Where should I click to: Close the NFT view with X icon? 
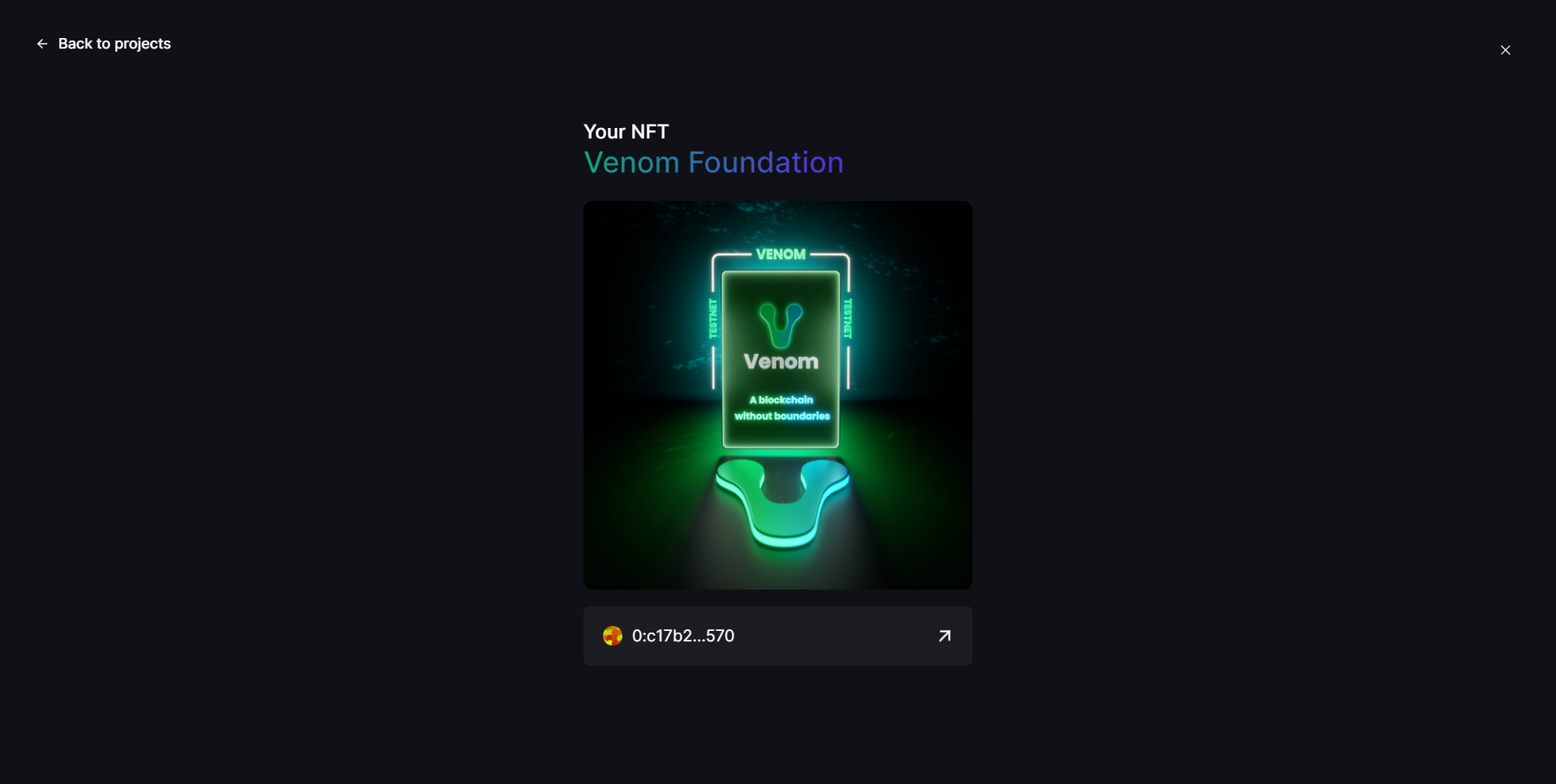click(1505, 50)
